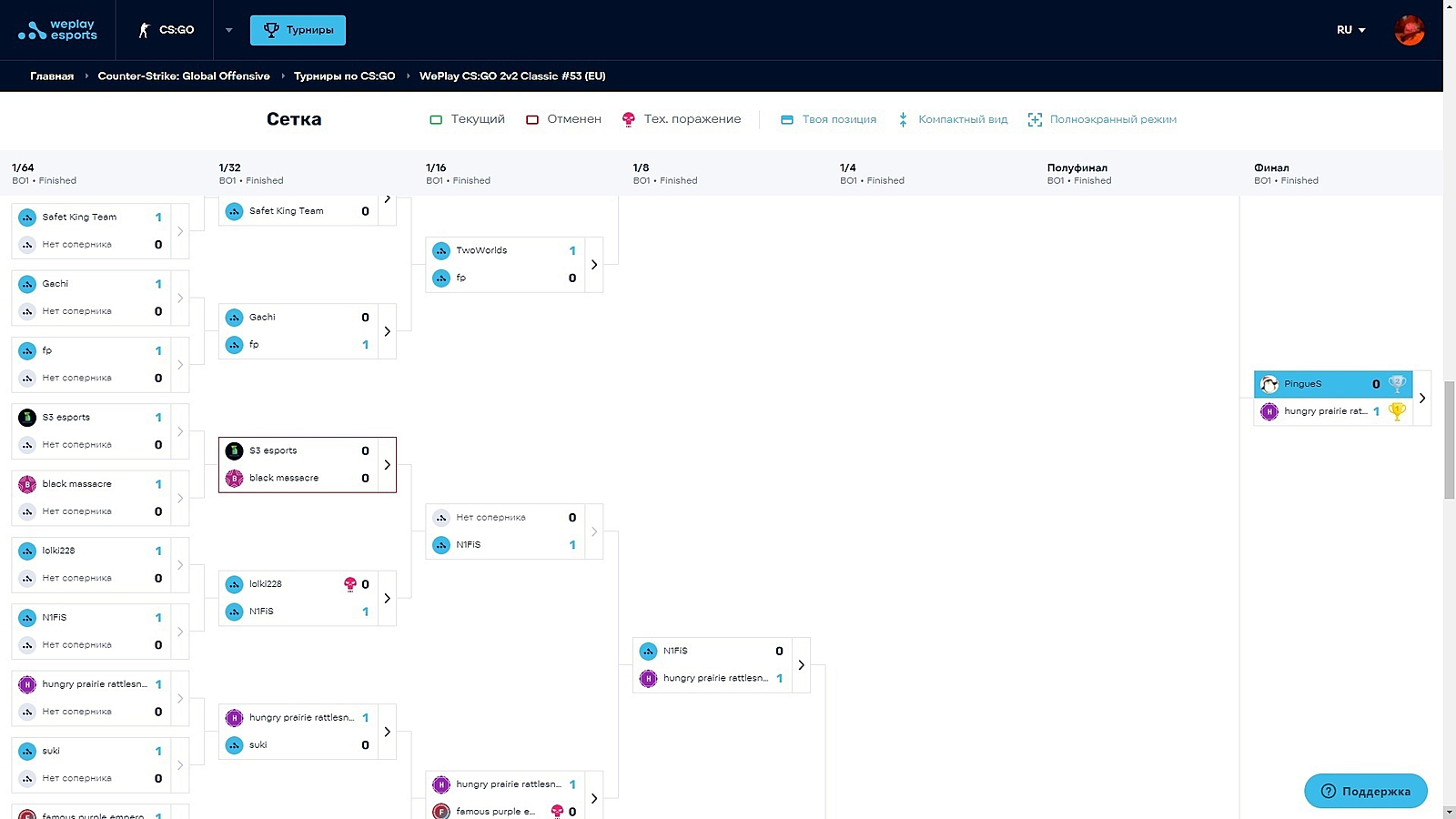Click the scrollbar down arrow
Image resolution: width=1456 pixels, height=819 pixels.
1450,812
